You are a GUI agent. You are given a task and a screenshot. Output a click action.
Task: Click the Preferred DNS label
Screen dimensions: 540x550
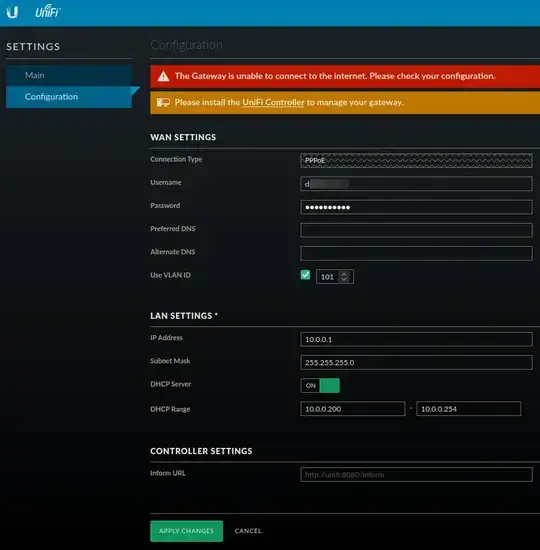click(173, 229)
